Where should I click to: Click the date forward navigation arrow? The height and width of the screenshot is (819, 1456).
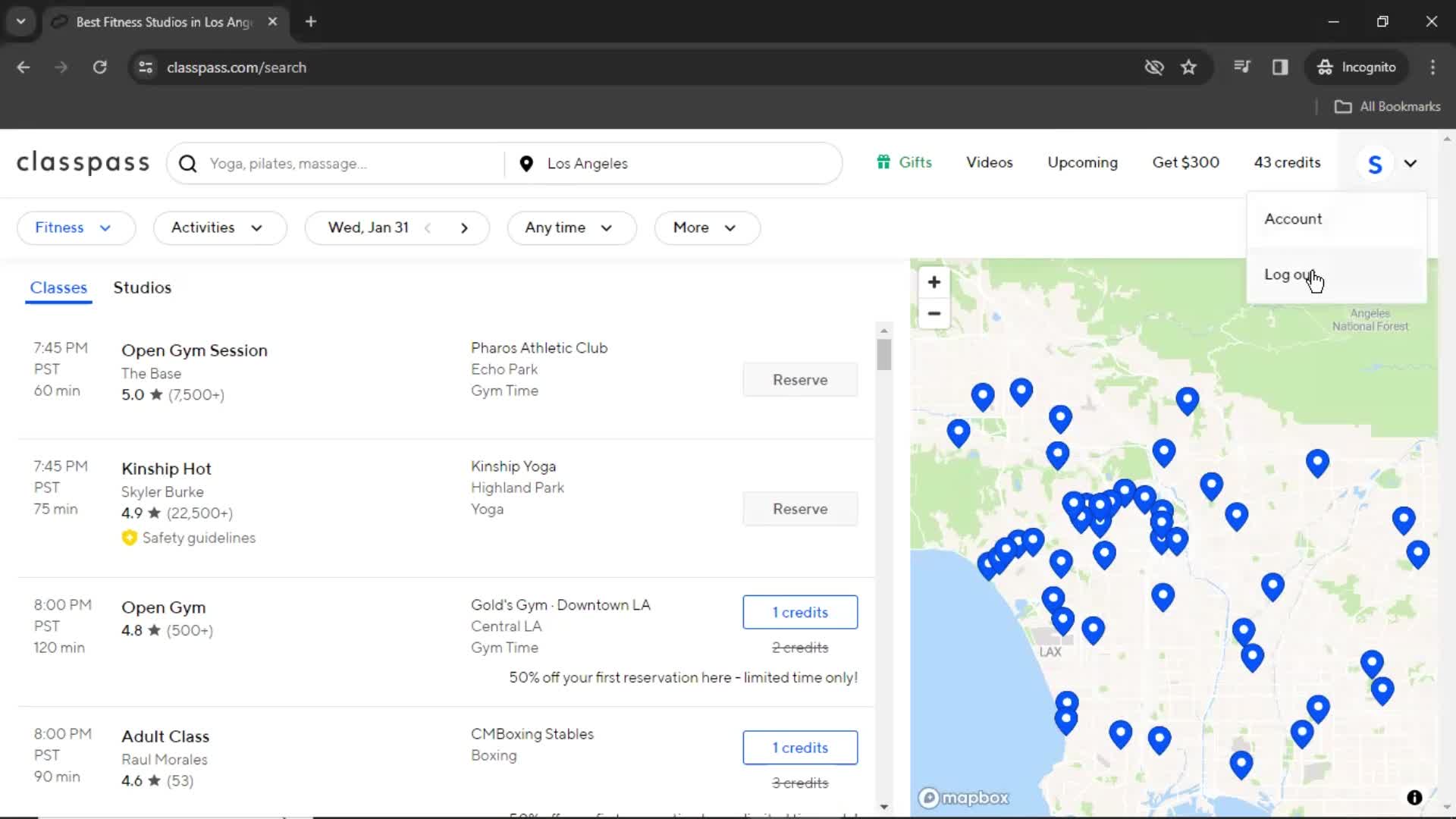coord(463,227)
